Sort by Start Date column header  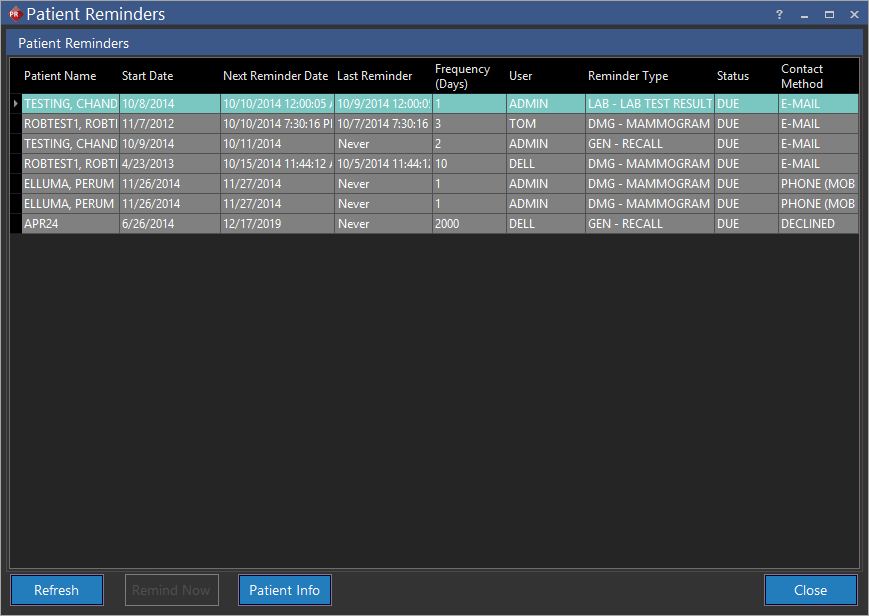pyautogui.click(x=147, y=76)
